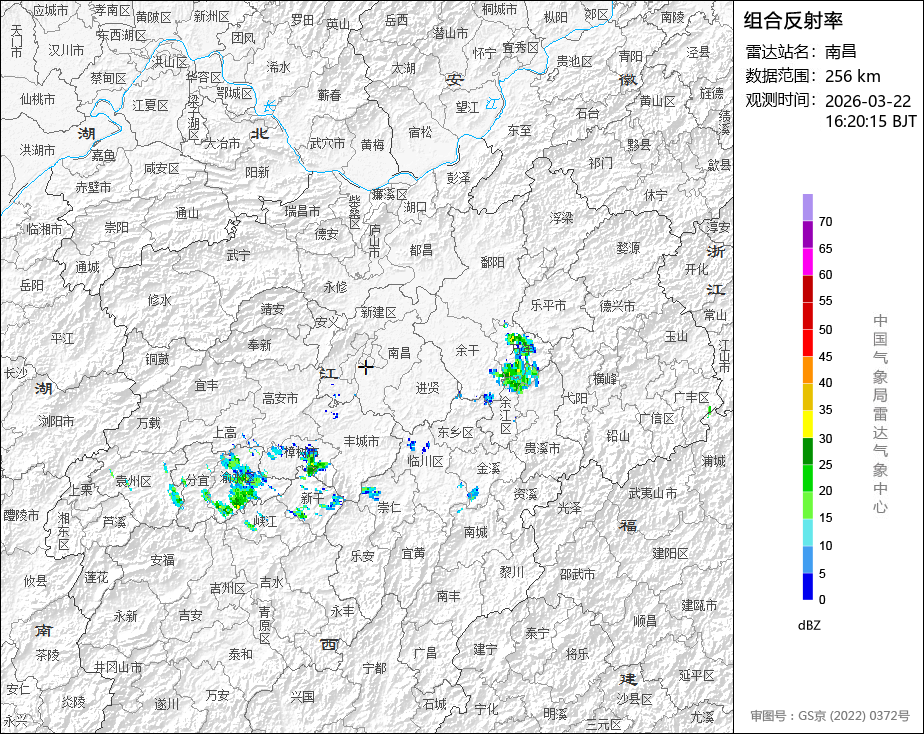Click the 宿松 county label
The height and width of the screenshot is (734, 924).
click(x=420, y=132)
